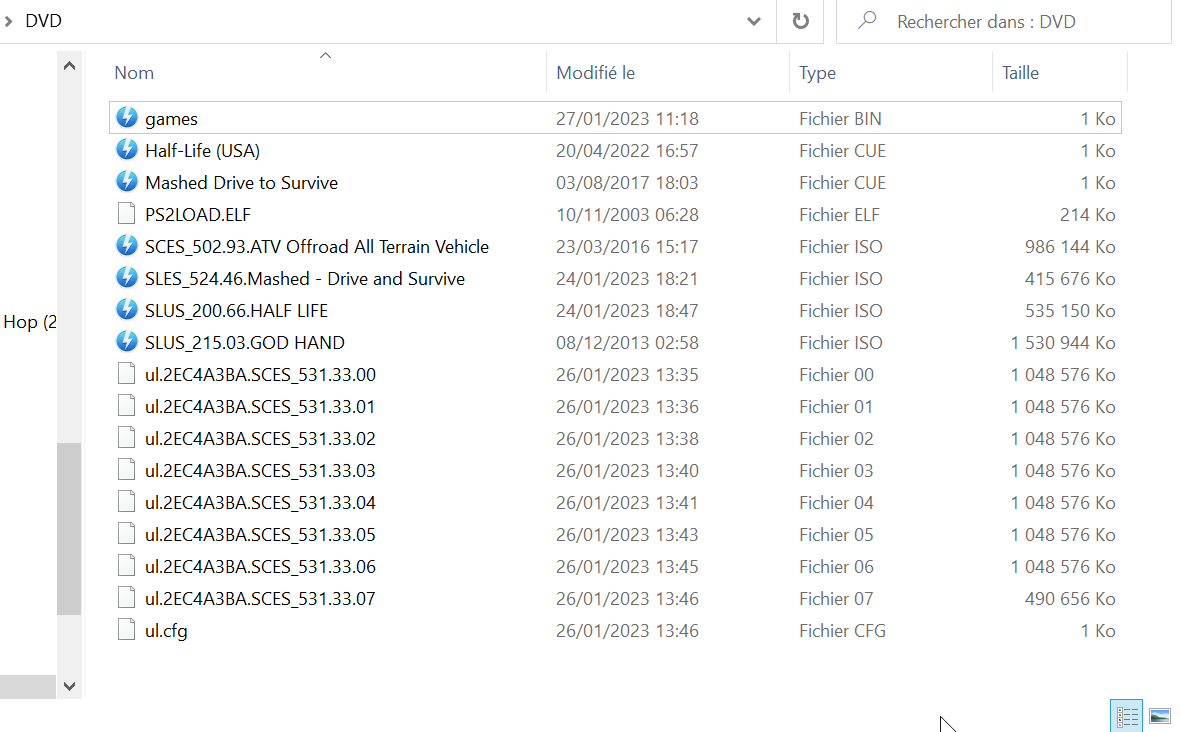The image size is (1181, 732).
Task: Expand the breadcrumb chevron before DVD
Action: click(x=8, y=21)
